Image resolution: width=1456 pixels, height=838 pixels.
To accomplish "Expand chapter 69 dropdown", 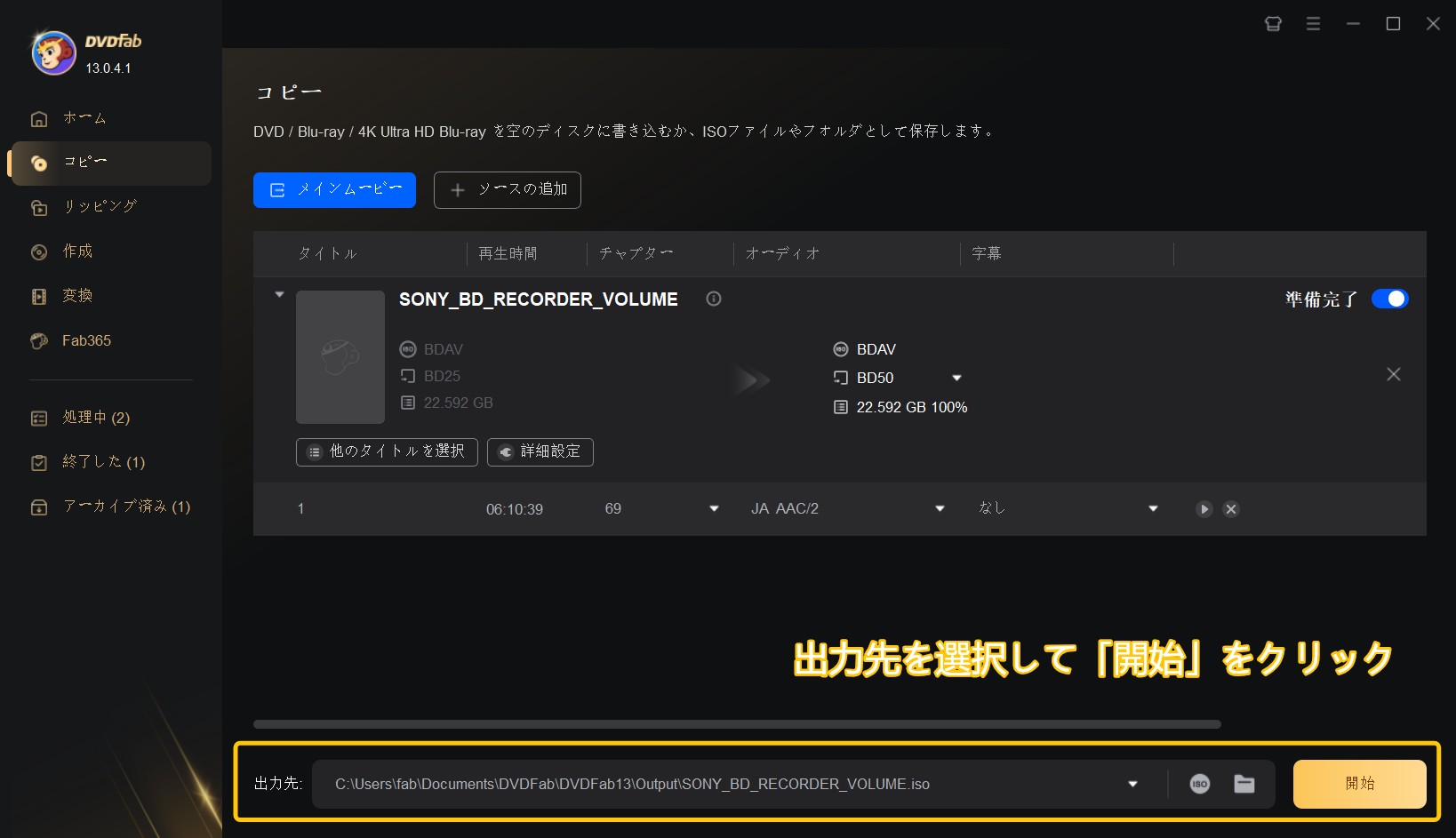I will tap(714, 508).
